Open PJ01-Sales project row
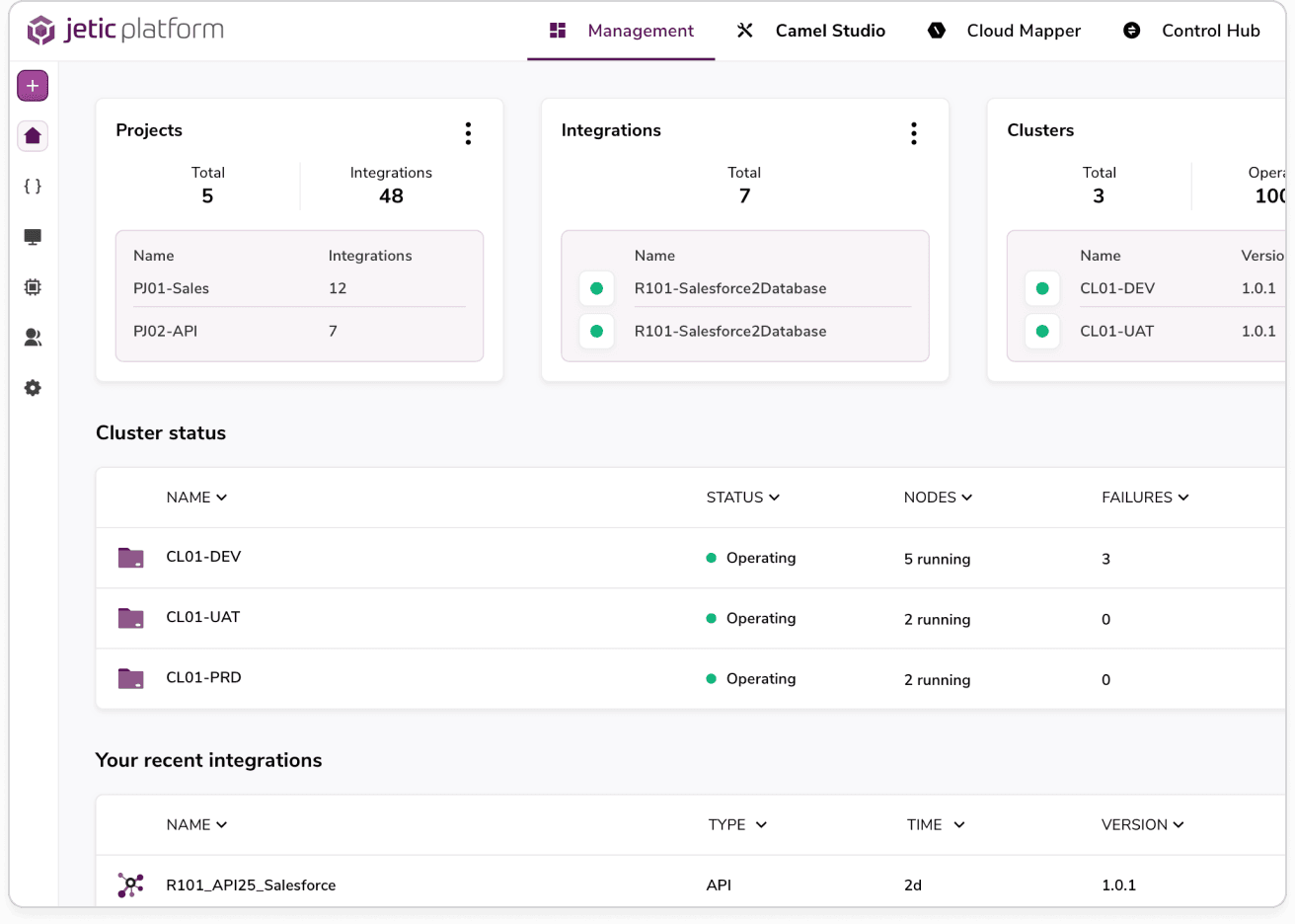 click(172, 288)
